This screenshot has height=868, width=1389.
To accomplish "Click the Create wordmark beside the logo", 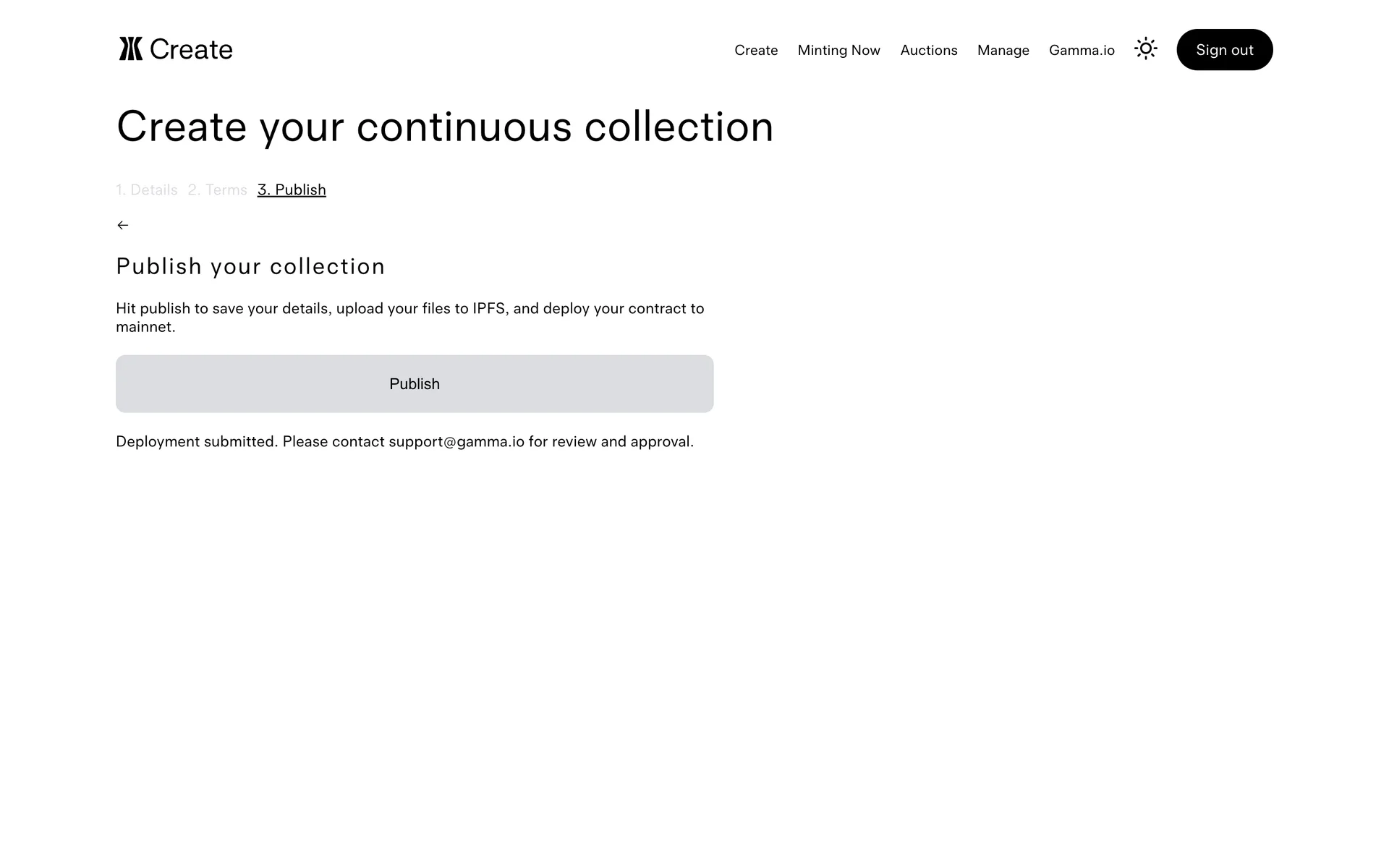I will click(x=191, y=49).
